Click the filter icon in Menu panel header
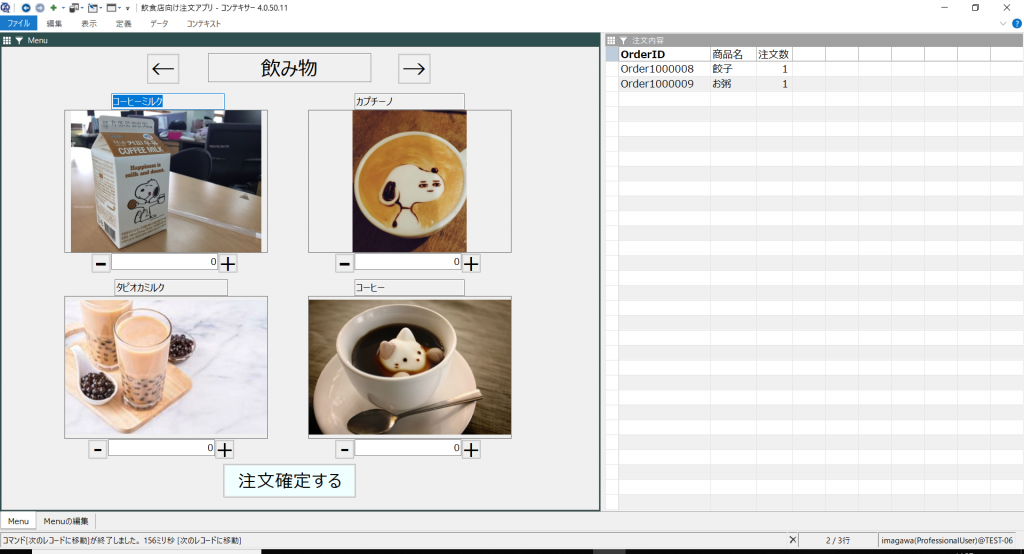This screenshot has width=1024, height=554. (x=19, y=40)
